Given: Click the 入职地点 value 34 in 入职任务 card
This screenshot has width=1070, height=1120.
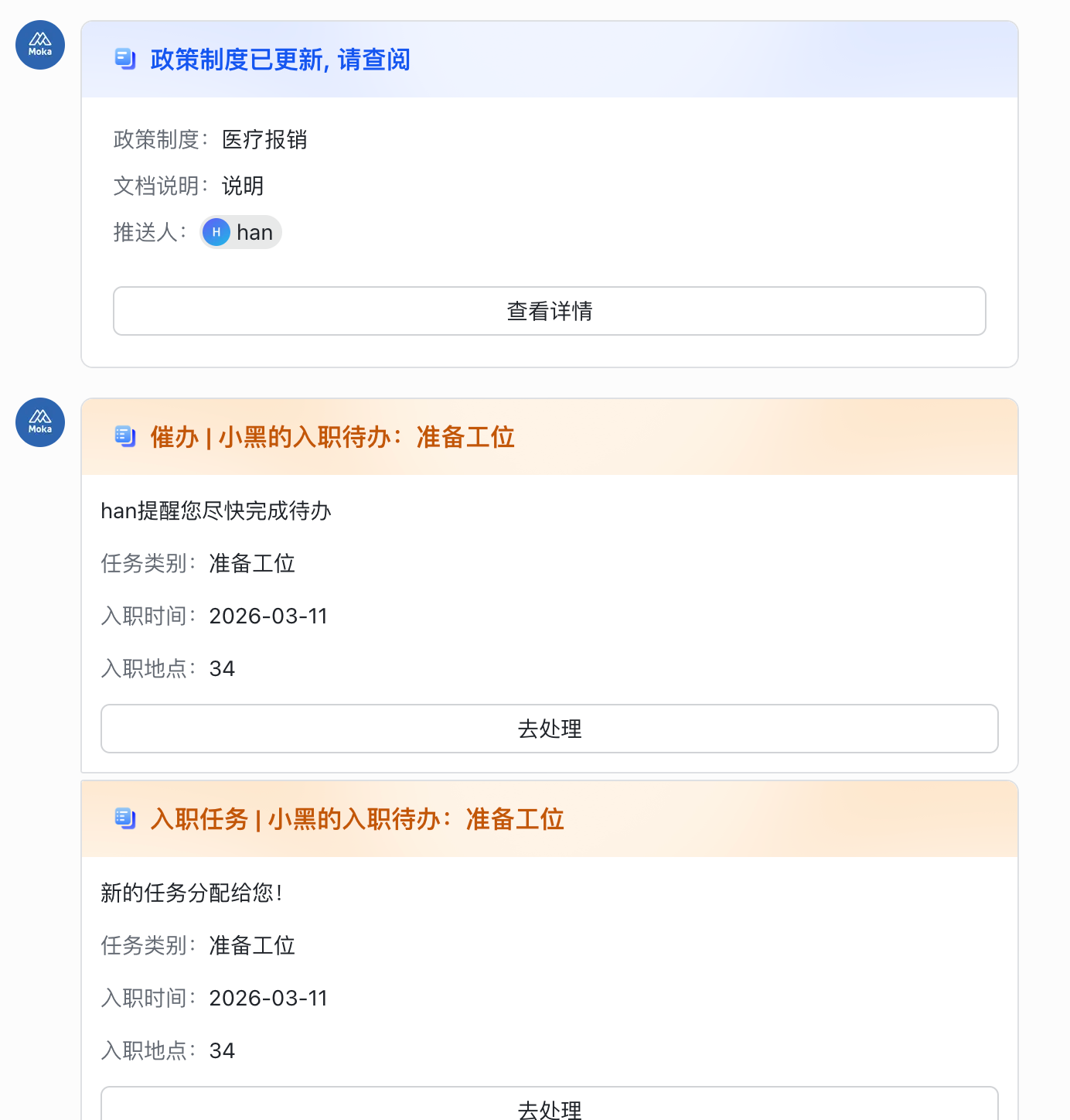Looking at the screenshot, I should [222, 1050].
